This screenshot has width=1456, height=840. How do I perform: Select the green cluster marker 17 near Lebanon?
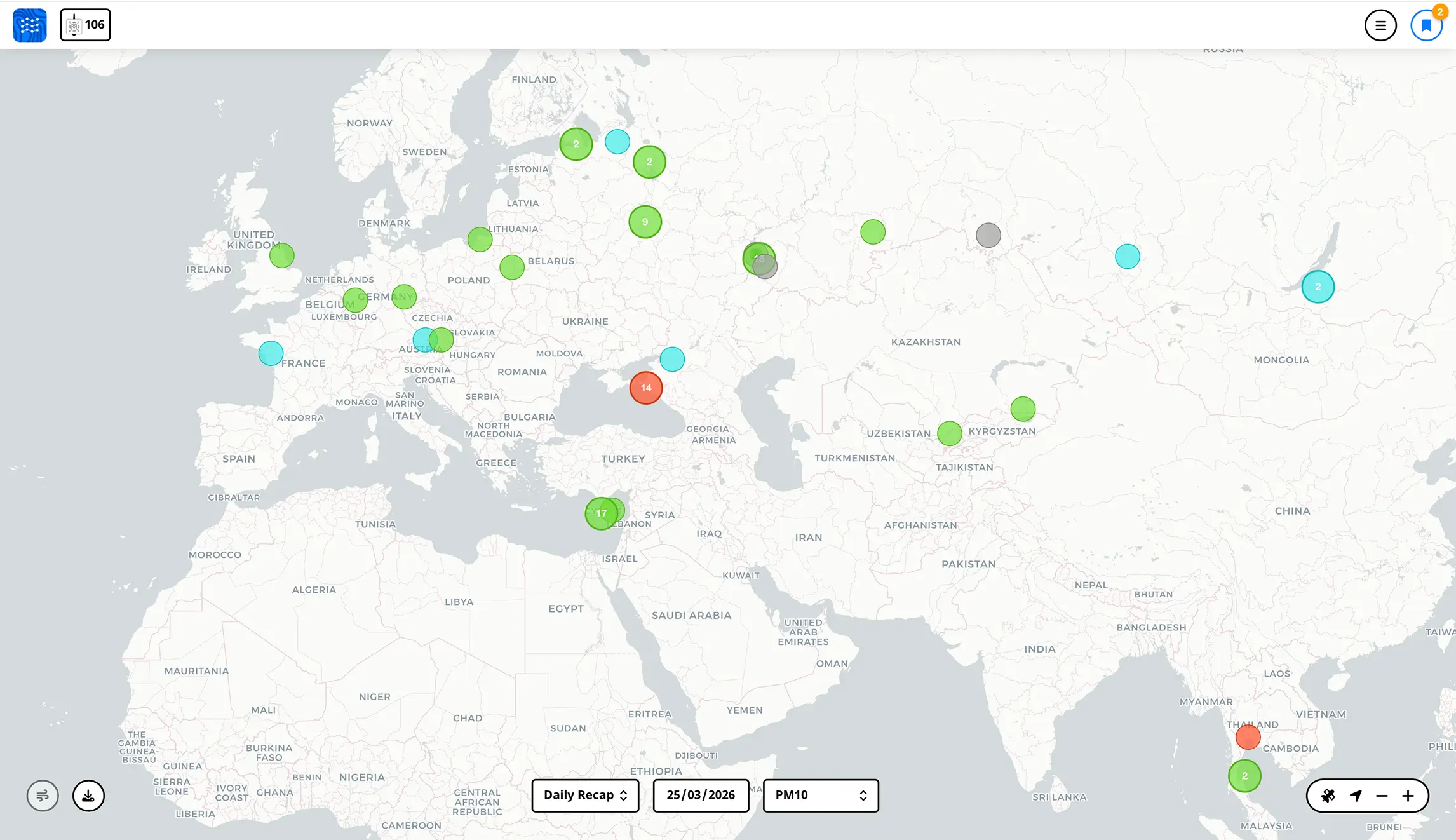(x=601, y=513)
